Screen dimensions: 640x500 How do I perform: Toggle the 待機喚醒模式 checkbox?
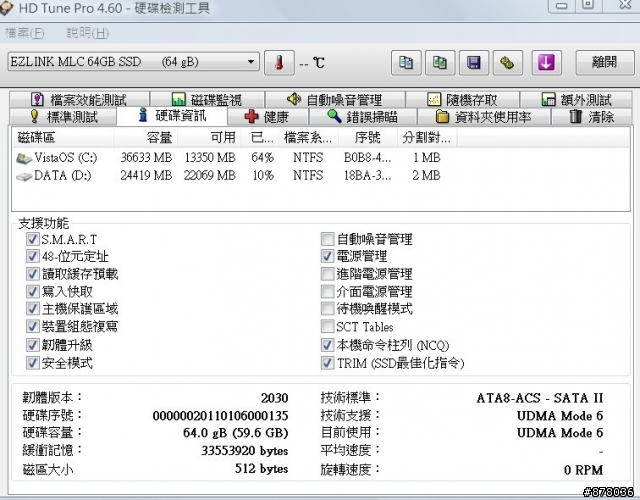[x=327, y=309]
